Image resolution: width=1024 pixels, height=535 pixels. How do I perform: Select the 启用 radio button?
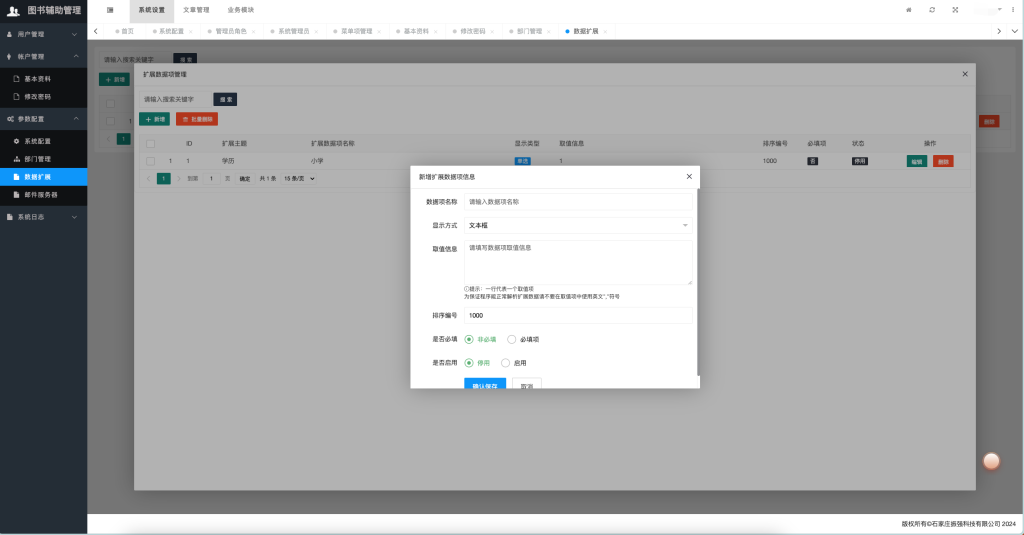click(x=506, y=363)
